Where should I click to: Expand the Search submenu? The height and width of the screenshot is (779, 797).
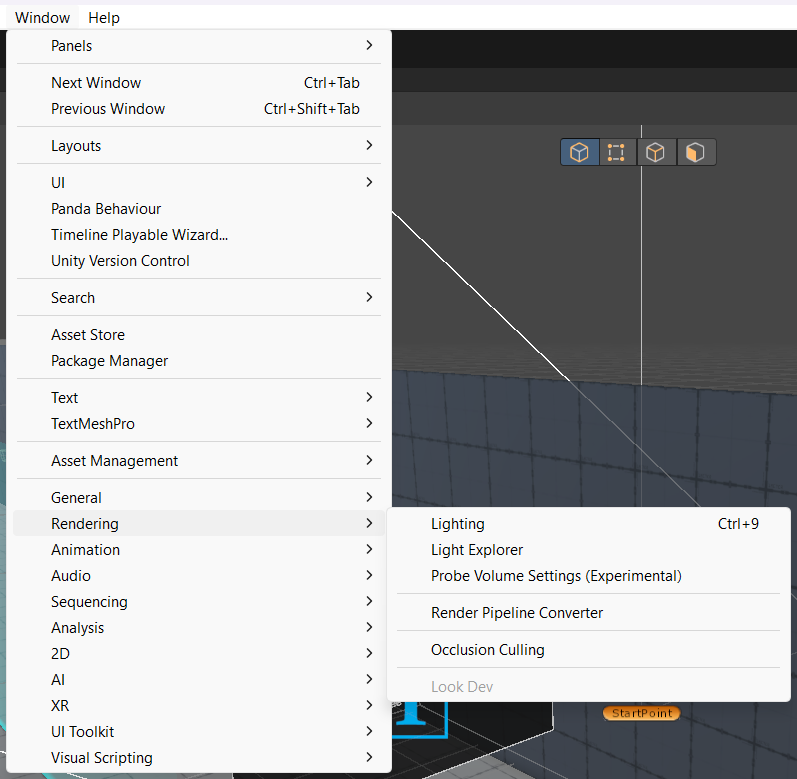199,298
